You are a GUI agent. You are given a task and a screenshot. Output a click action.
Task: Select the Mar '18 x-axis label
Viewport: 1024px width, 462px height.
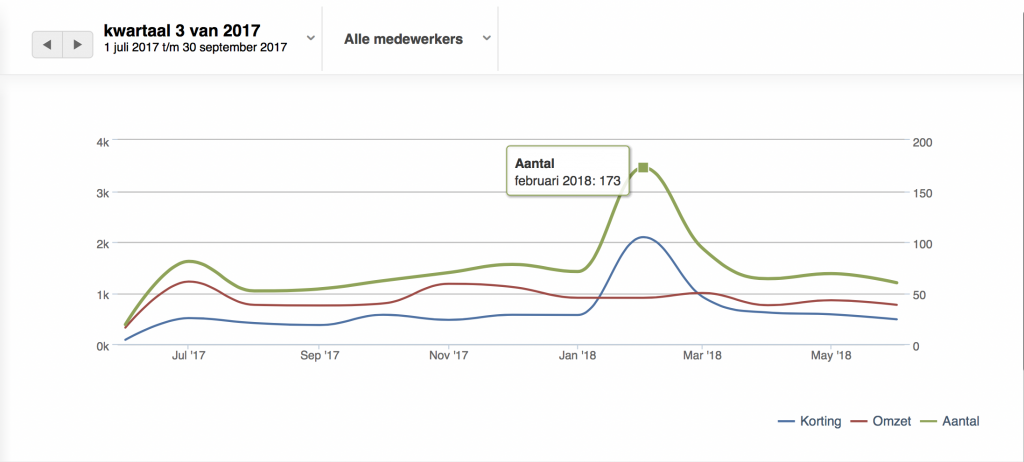pyautogui.click(x=702, y=355)
